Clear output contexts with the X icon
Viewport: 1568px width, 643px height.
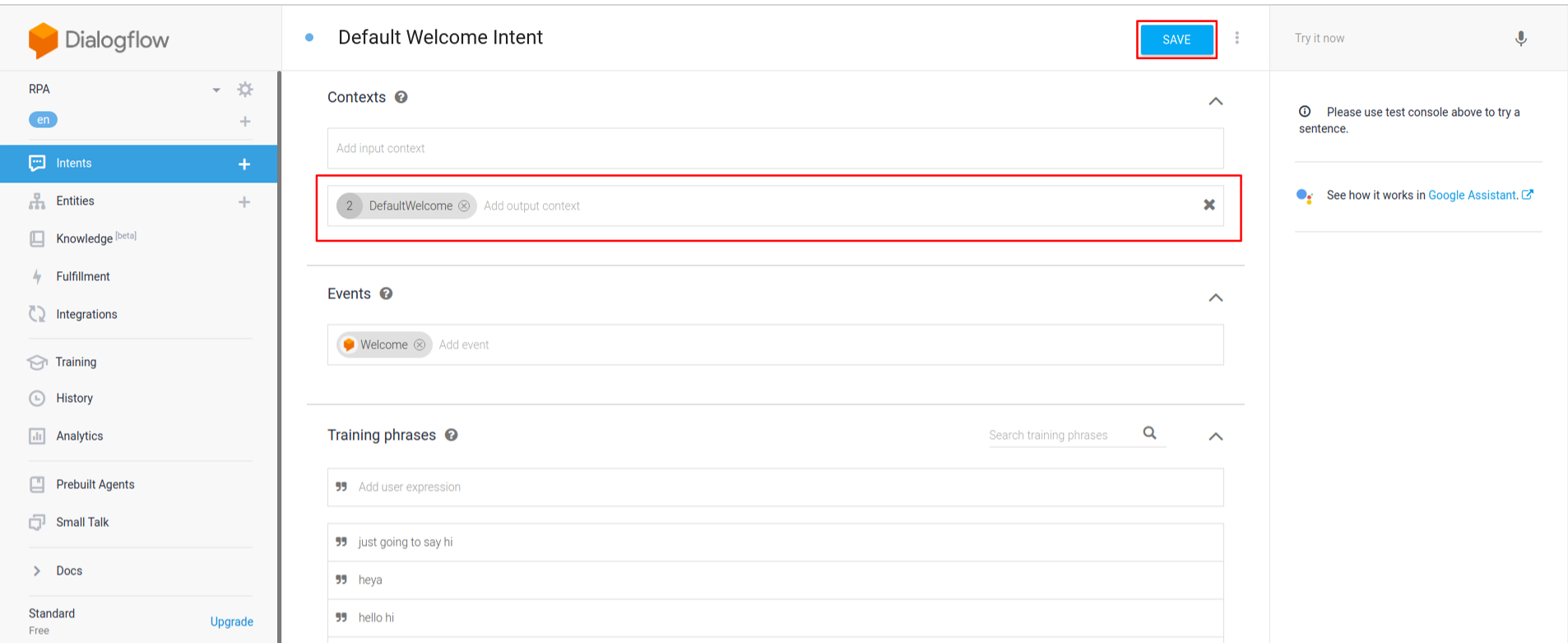[1208, 205]
